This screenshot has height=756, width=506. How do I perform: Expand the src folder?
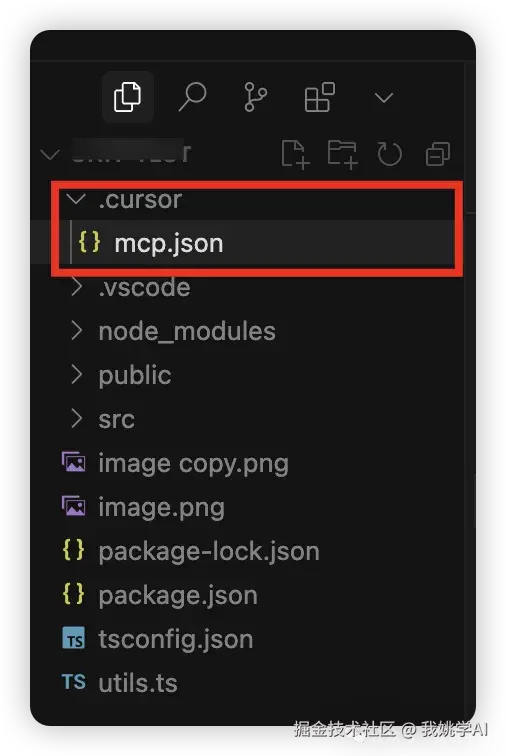pos(77,419)
